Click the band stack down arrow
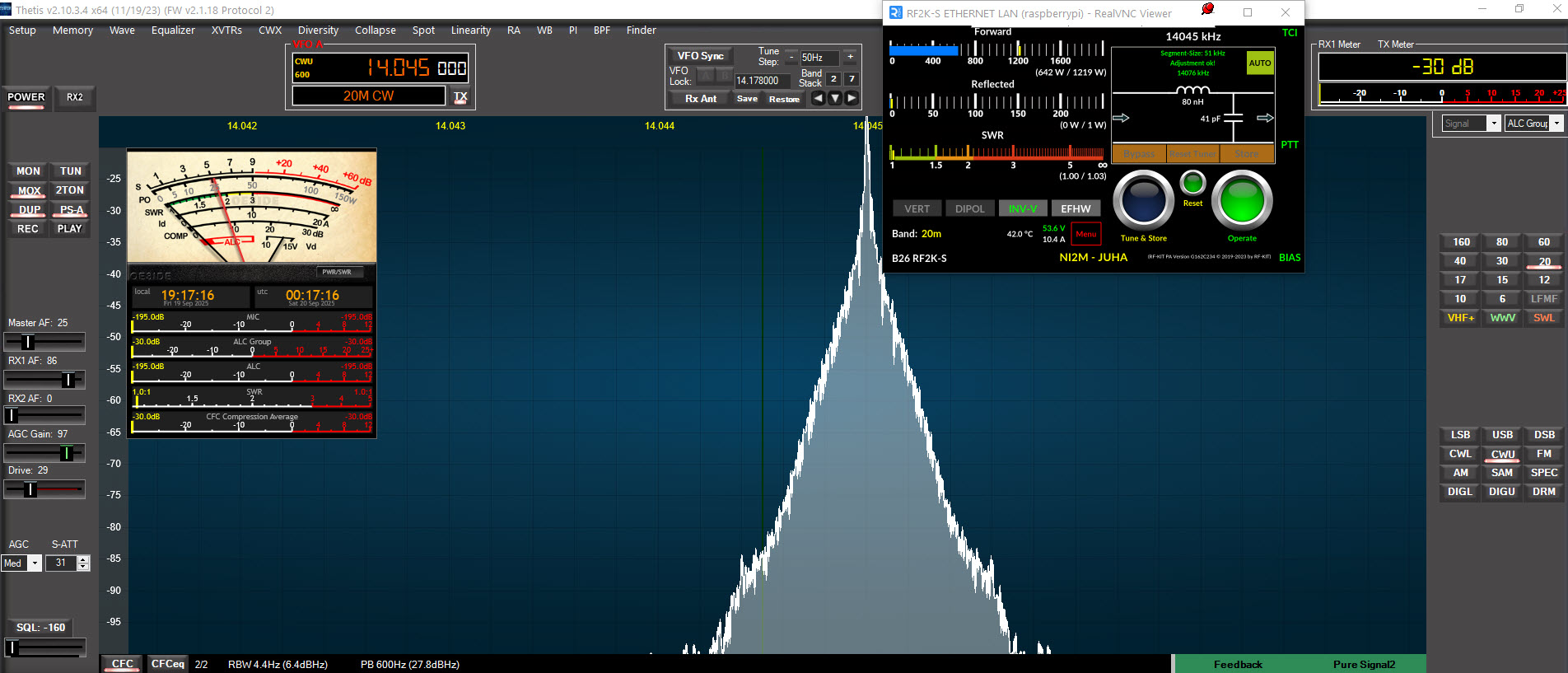Image resolution: width=1568 pixels, height=673 pixels. [835, 98]
